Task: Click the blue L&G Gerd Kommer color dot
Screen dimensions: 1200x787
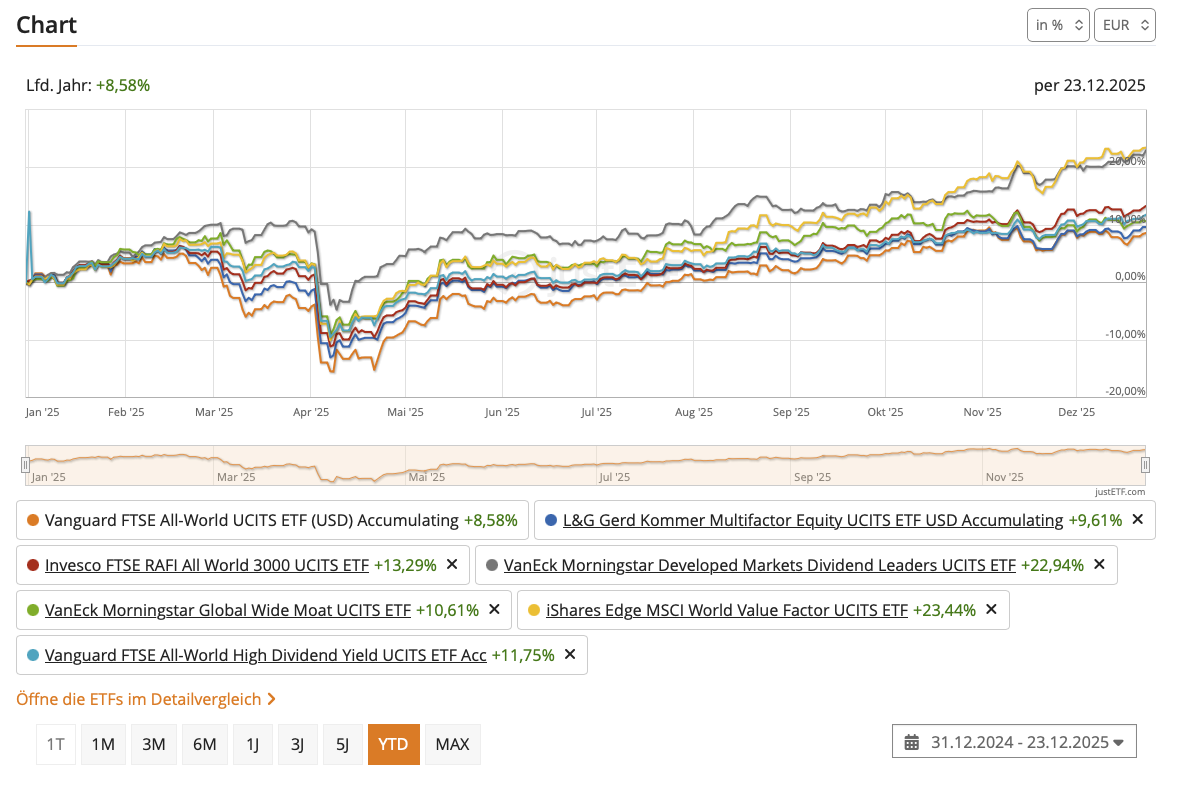Action: point(551,520)
